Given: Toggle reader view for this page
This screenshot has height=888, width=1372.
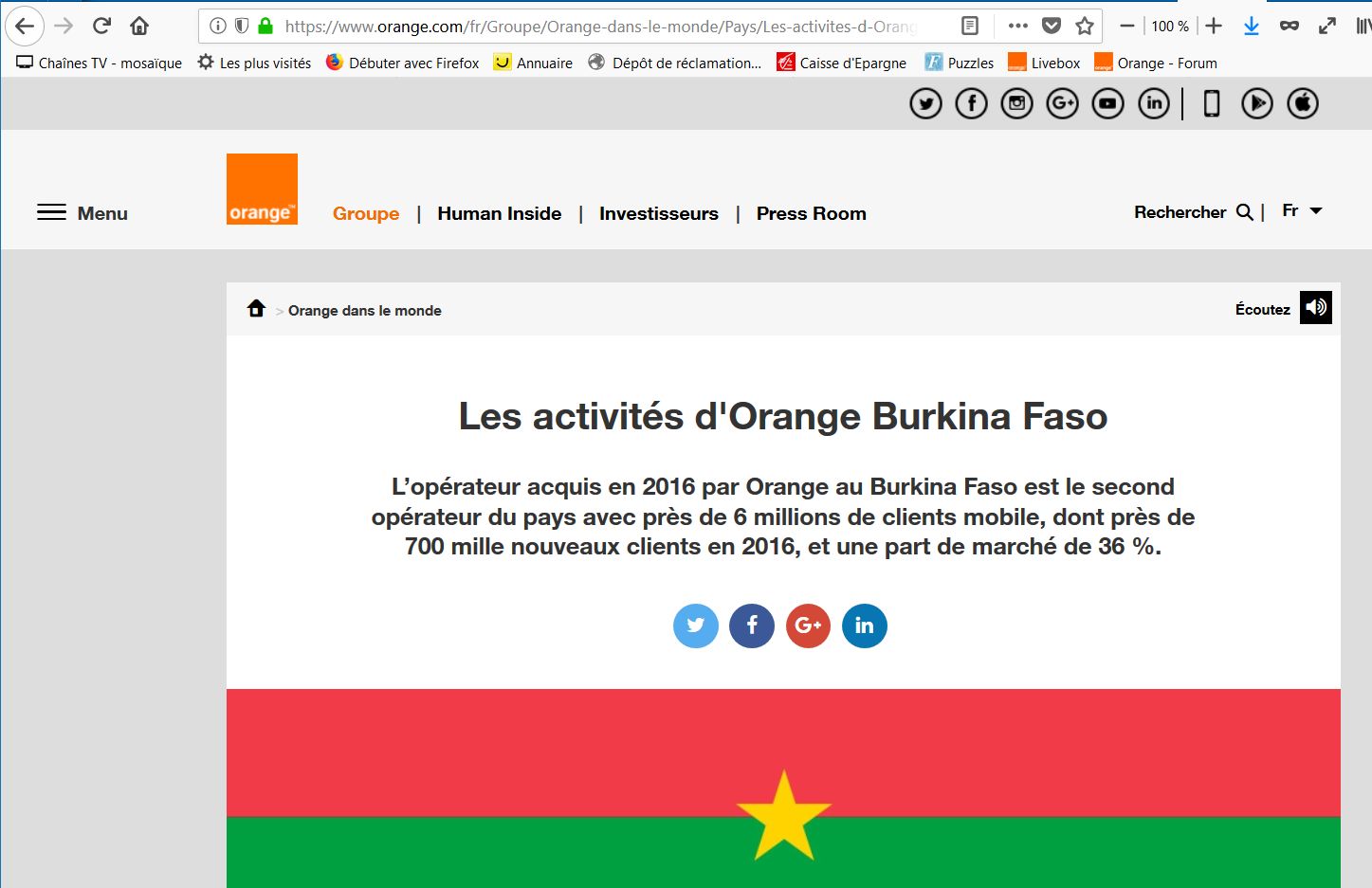Looking at the screenshot, I should click(970, 27).
